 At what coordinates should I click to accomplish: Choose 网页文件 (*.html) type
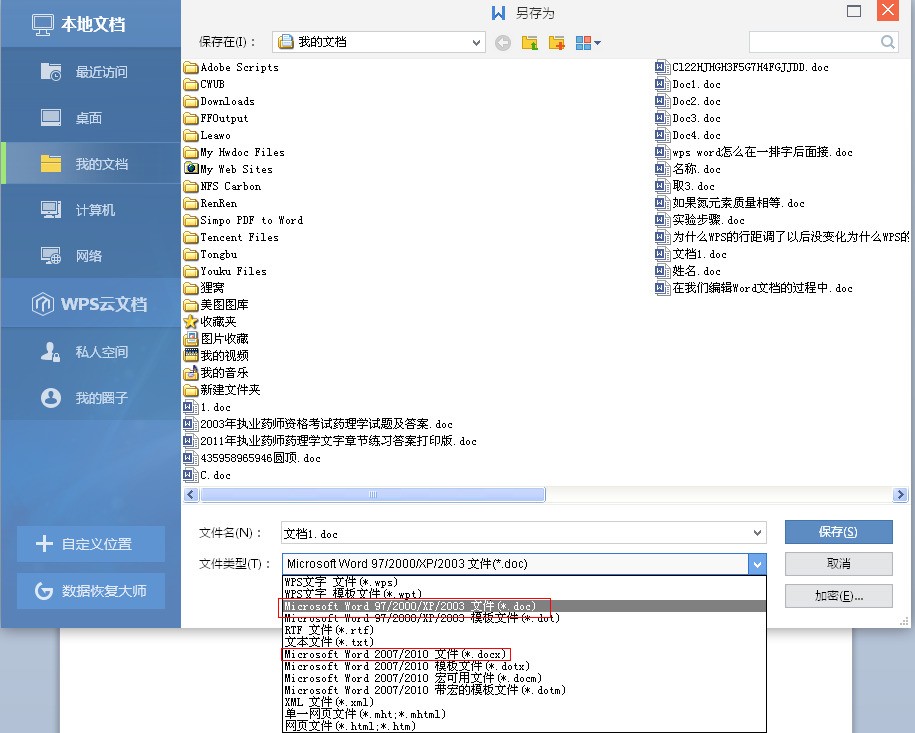click(x=524, y=726)
